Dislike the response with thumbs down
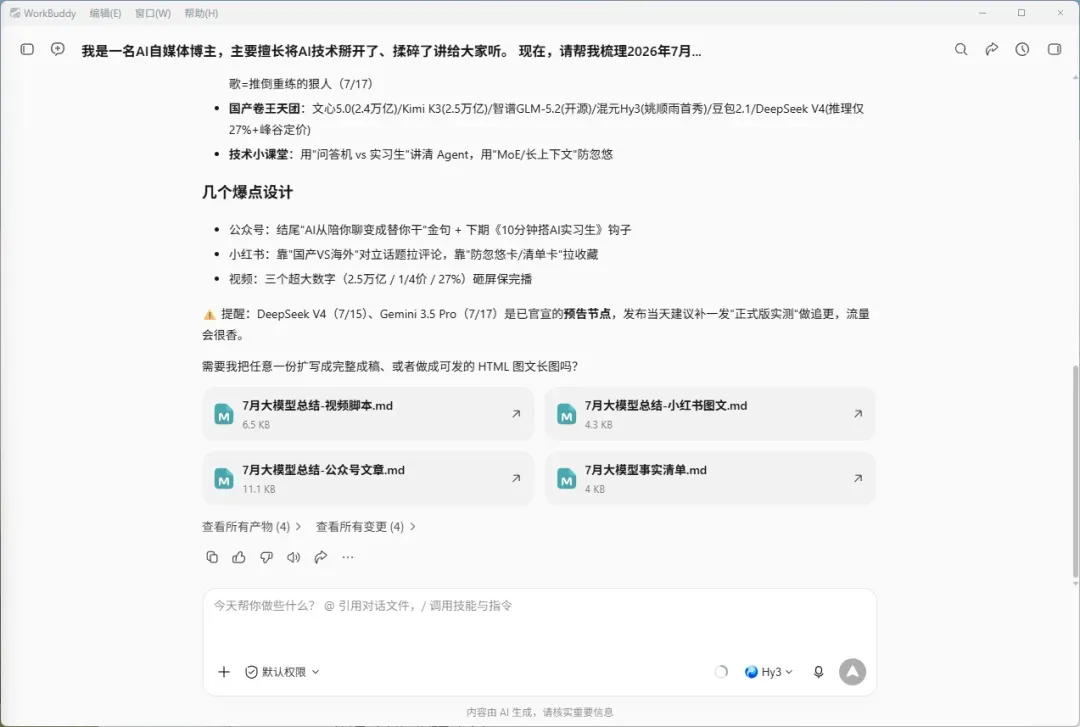The height and width of the screenshot is (727, 1080). pos(267,557)
